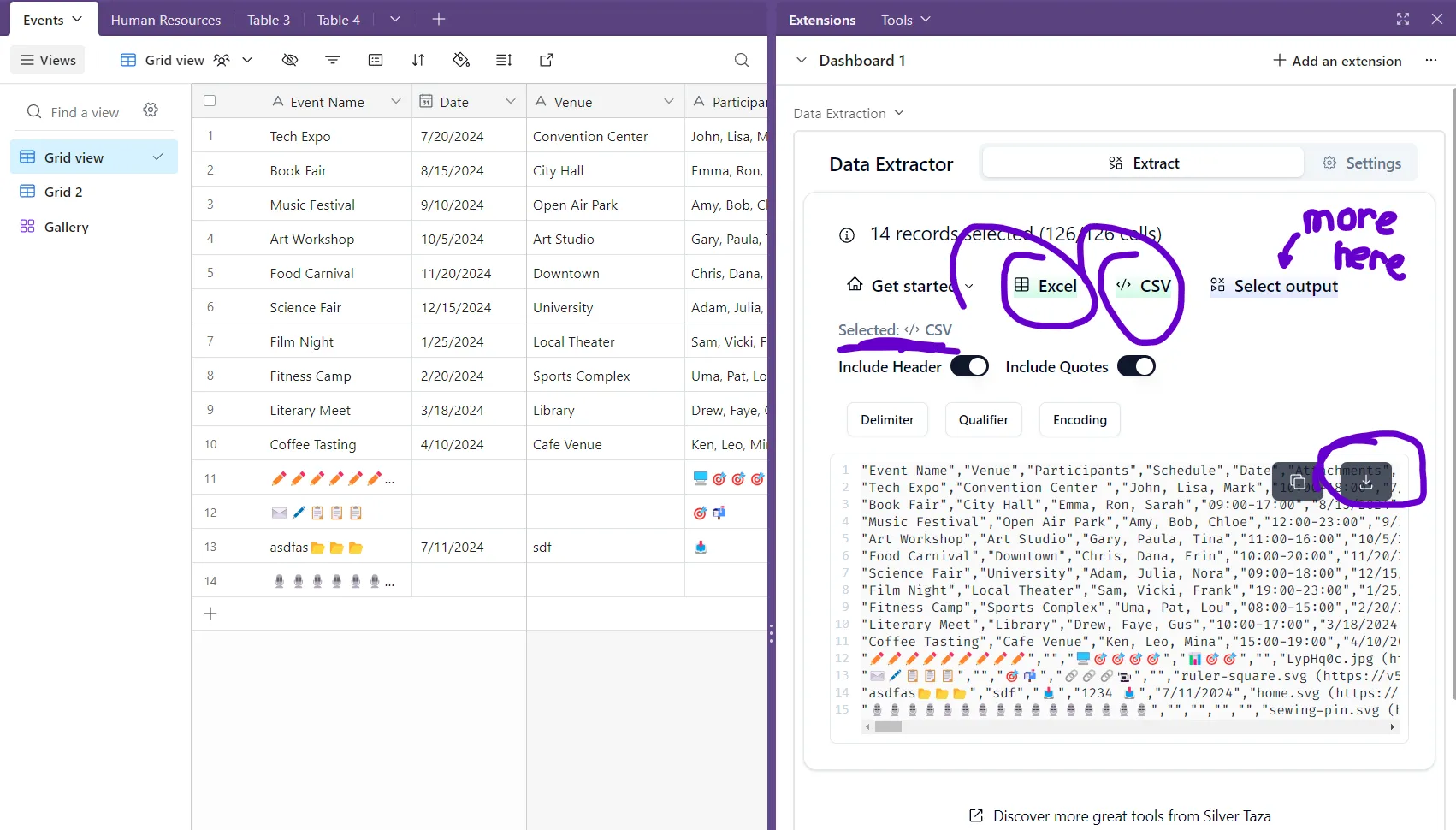Click the copy icon over the CSV preview
The width and height of the screenshot is (1456, 830).
click(1298, 482)
